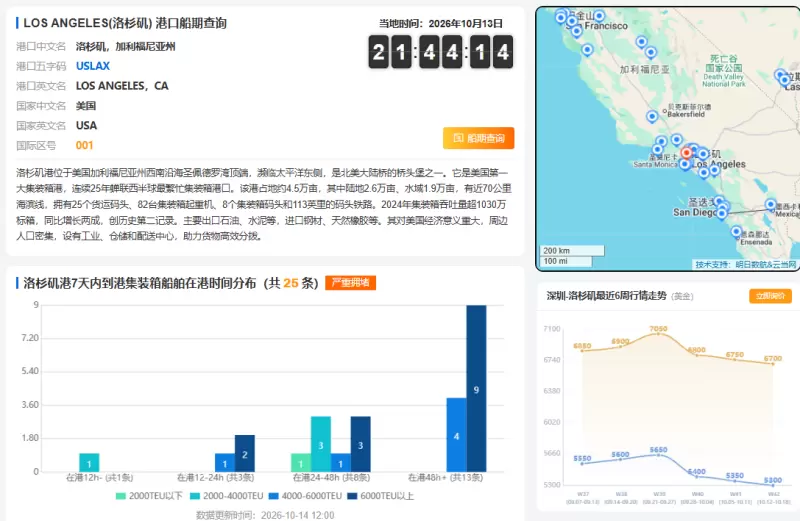This screenshot has width=800, height=521.
Task: Click the 7050 peak data point on orange line
Action: click(x=658, y=333)
